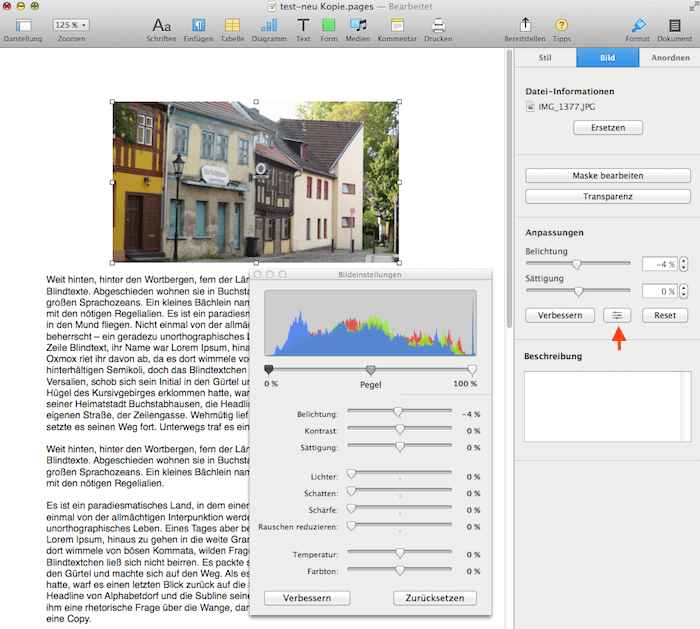
Task: Insert a Tabelle from toolbar
Action: tap(232, 25)
